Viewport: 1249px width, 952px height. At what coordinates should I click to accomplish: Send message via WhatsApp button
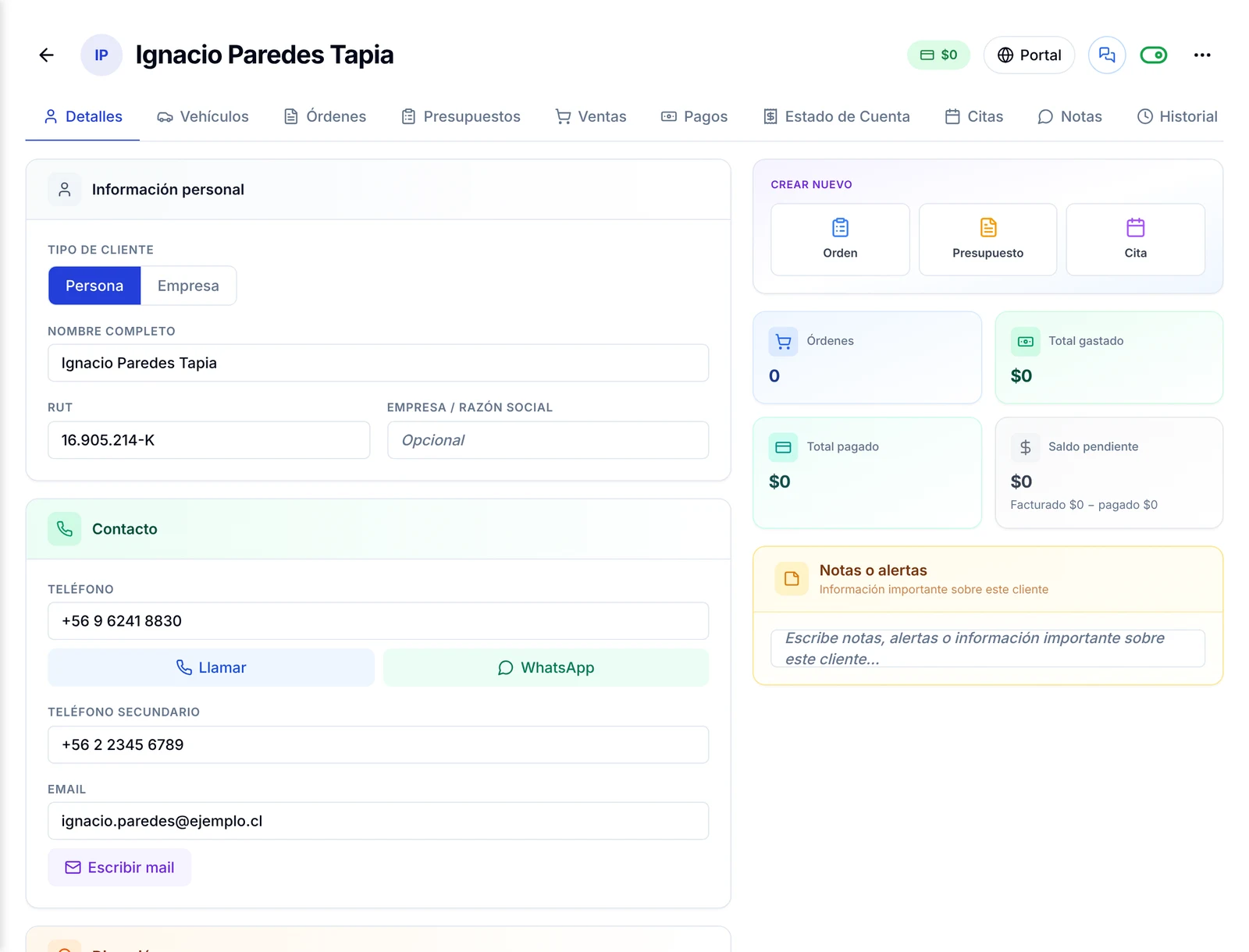(546, 667)
